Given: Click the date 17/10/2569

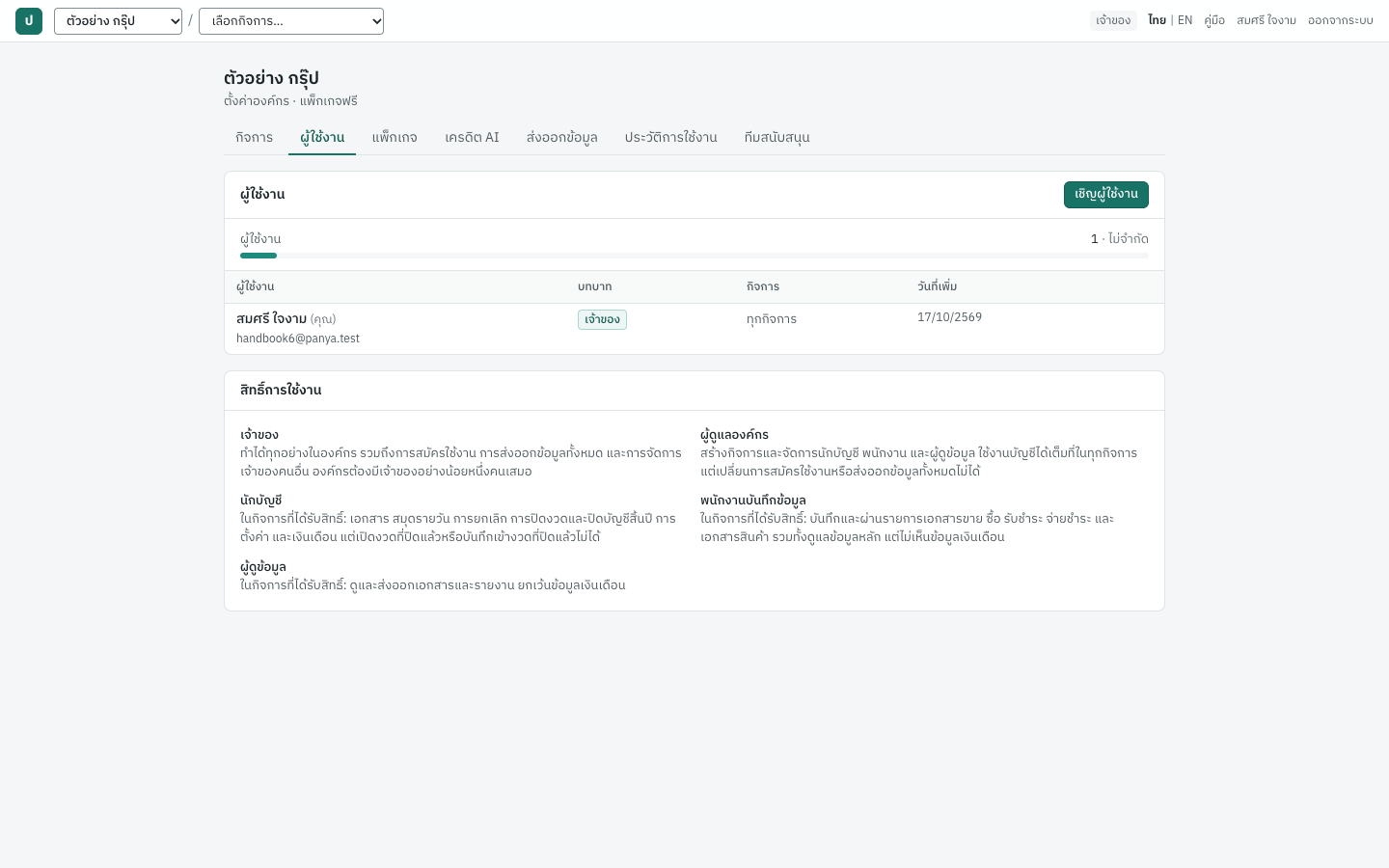Looking at the screenshot, I should [x=949, y=317].
